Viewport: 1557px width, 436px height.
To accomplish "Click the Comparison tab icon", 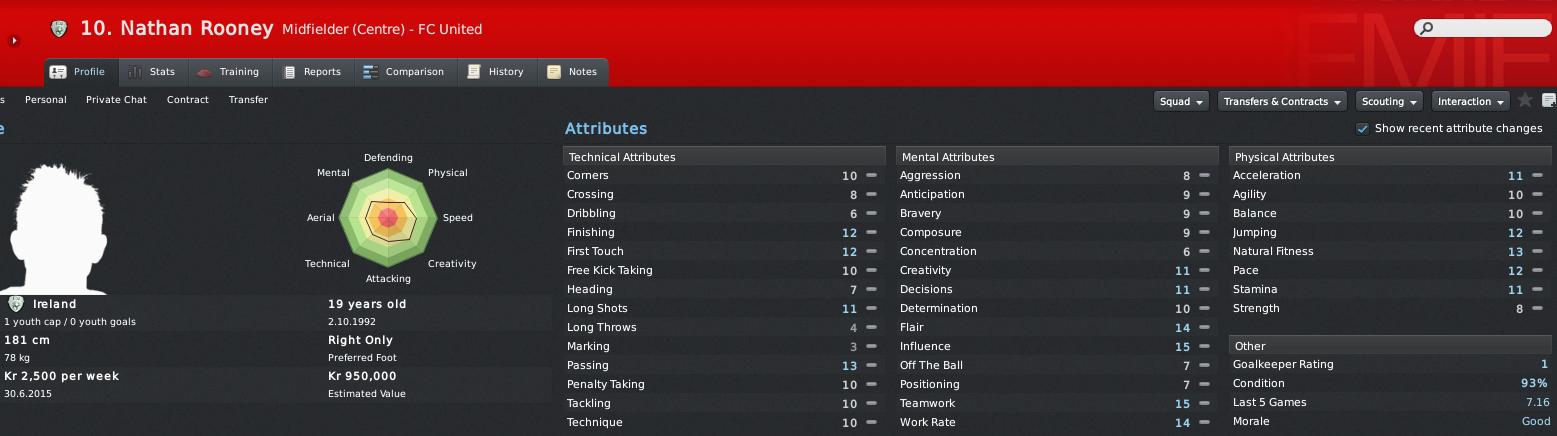I will 370,72.
